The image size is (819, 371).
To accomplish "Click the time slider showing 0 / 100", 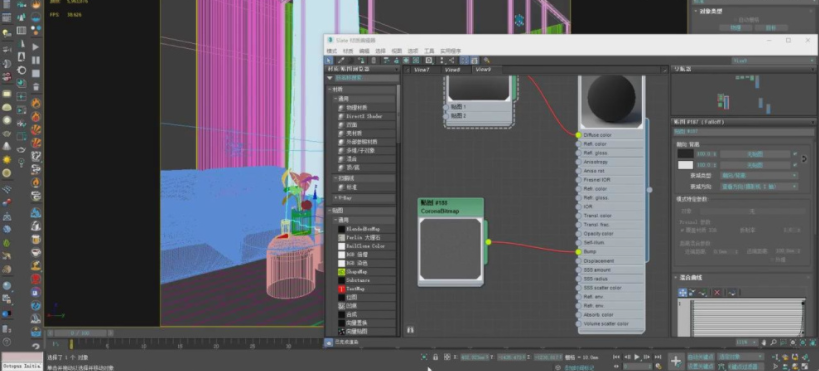I will click(x=81, y=333).
